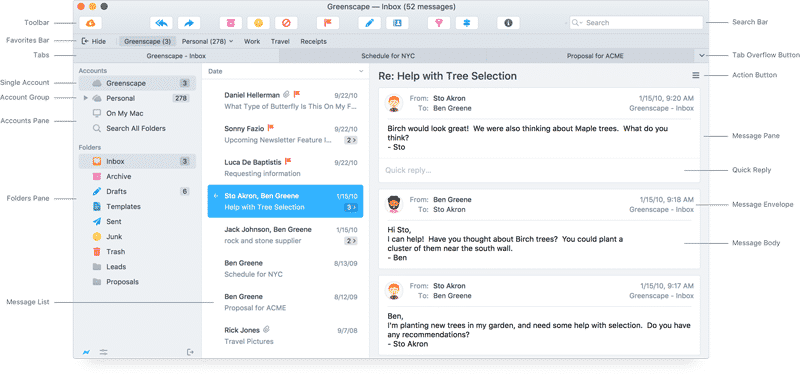Click Sto Akron's avatar on the 9:20 AM message

pyautogui.click(x=393, y=103)
